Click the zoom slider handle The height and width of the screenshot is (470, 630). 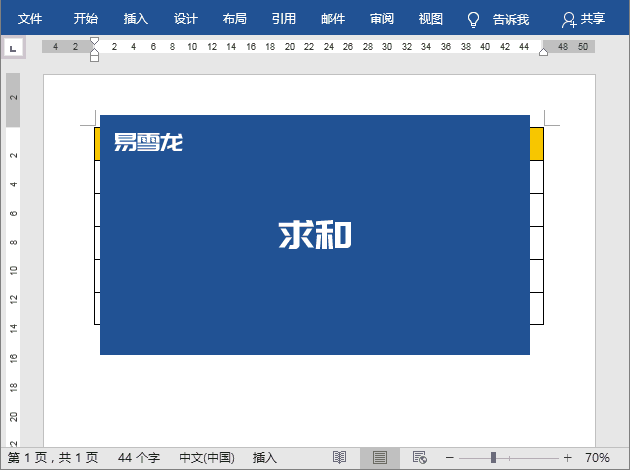[x=493, y=458]
